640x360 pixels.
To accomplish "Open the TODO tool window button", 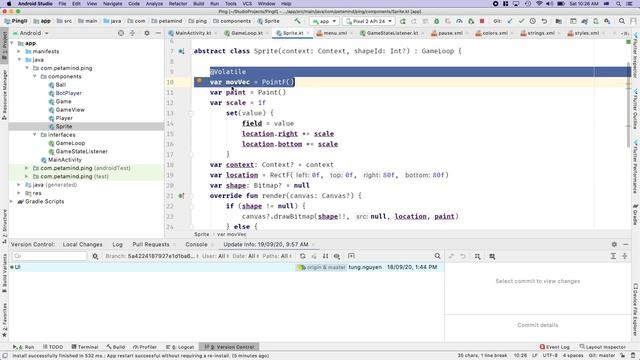I will (x=53, y=347).
